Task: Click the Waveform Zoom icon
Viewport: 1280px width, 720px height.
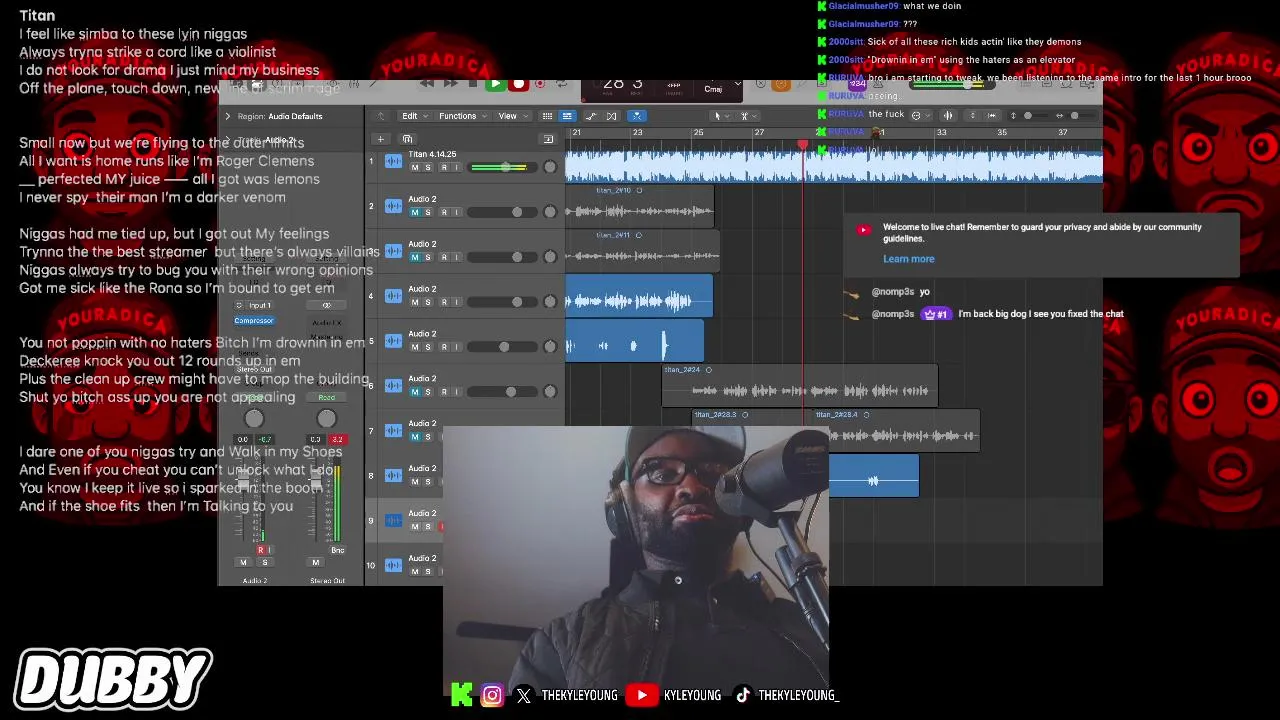Action: click(x=948, y=115)
